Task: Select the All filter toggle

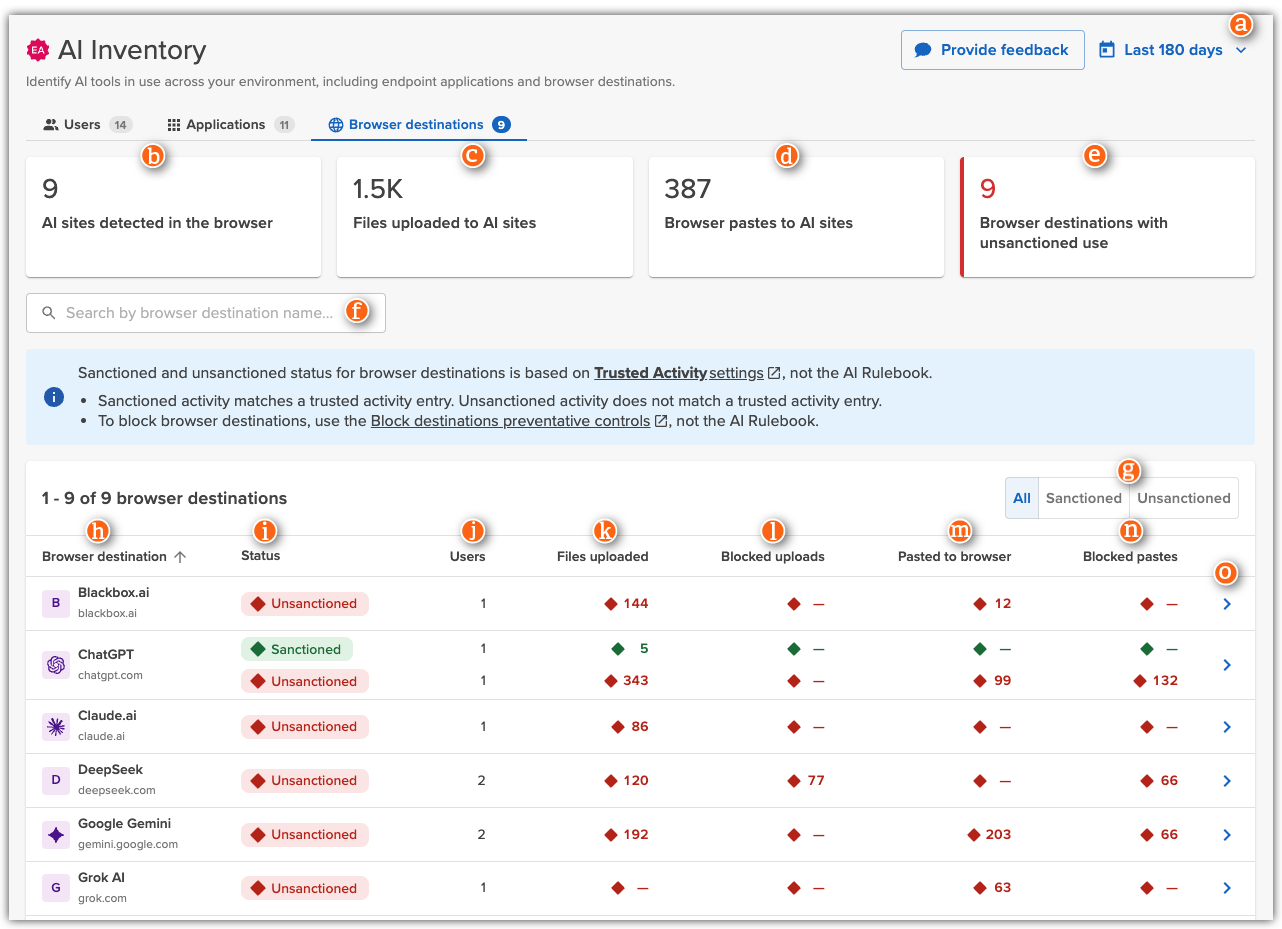Action: (1022, 498)
